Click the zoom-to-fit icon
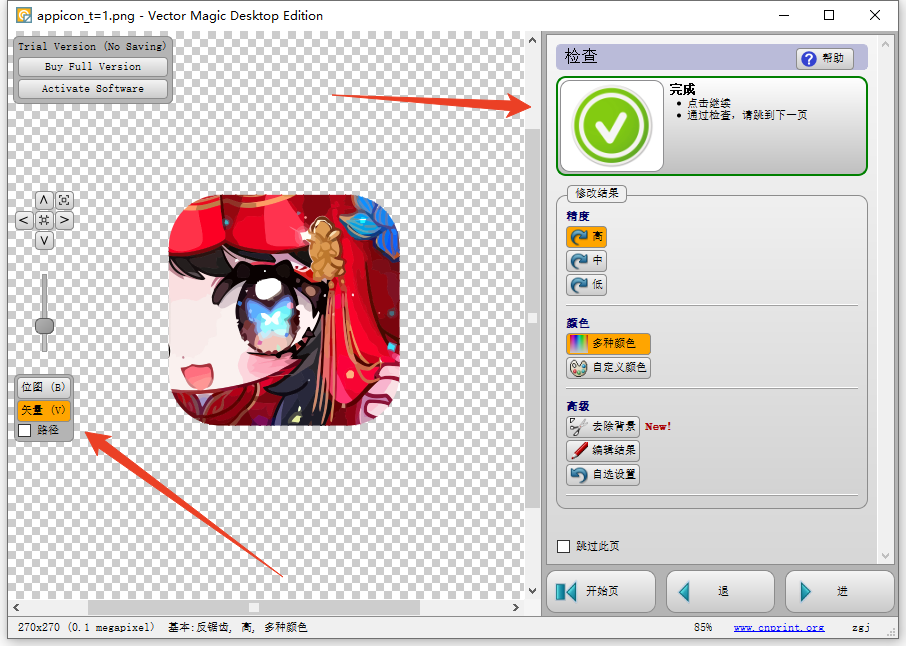This screenshot has height=646, width=906. [64, 200]
